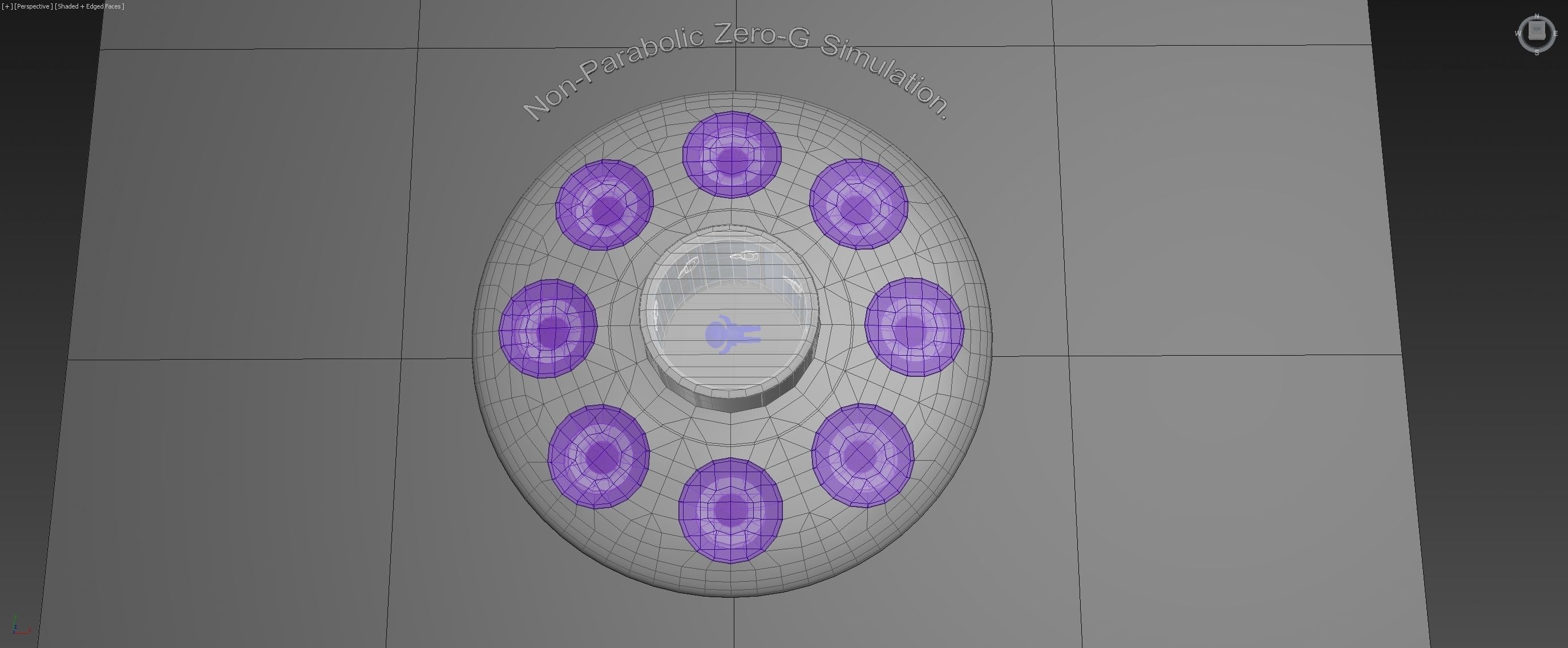The image size is (1568, 648).
Task: Open the Perspective viewport label menu
Action: point(33,7)
